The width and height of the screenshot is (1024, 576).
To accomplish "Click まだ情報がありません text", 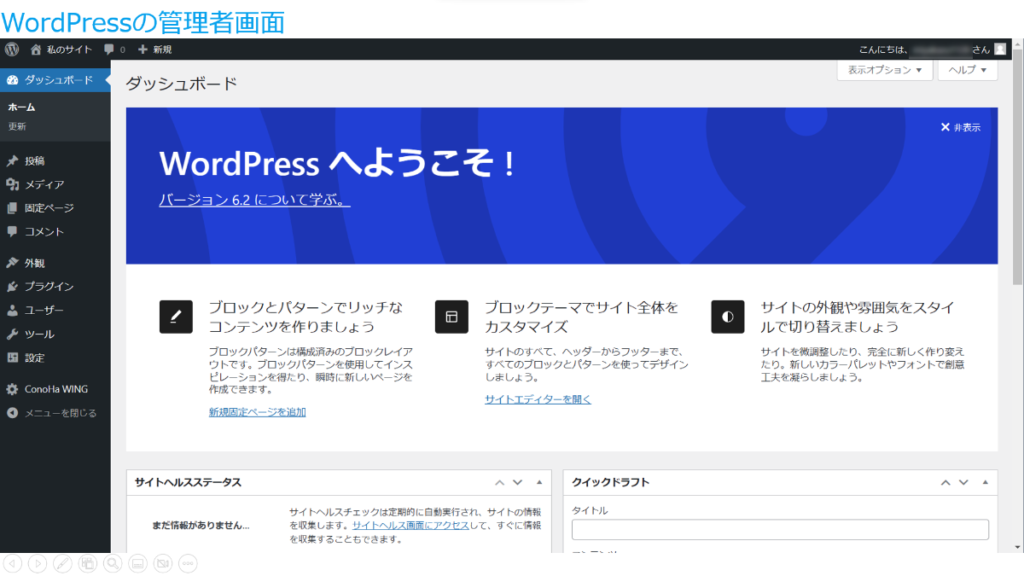I will (200, 525).
